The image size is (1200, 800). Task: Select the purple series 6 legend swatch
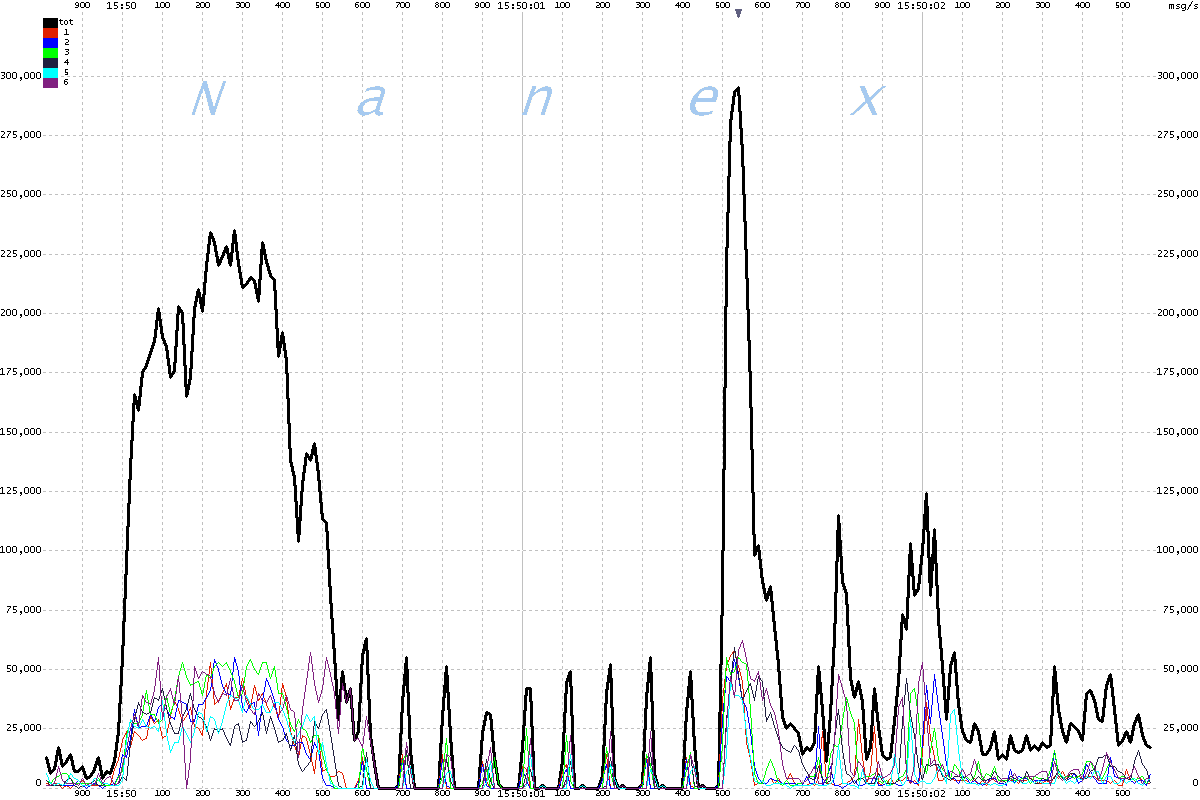coord(50,82)
